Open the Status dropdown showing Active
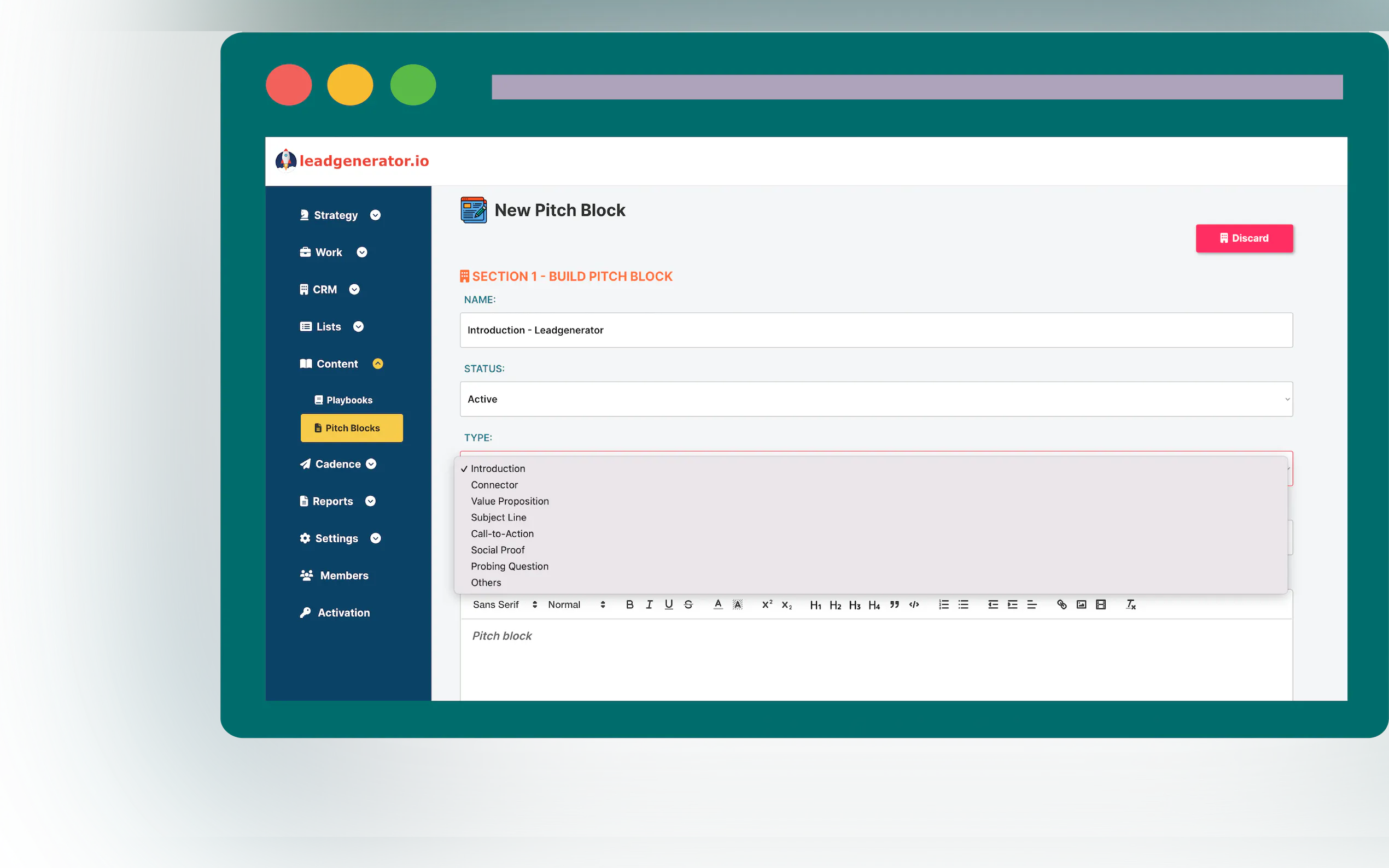Image resolution: width=1389 pixels, height=868 pixels. (876, 399)
